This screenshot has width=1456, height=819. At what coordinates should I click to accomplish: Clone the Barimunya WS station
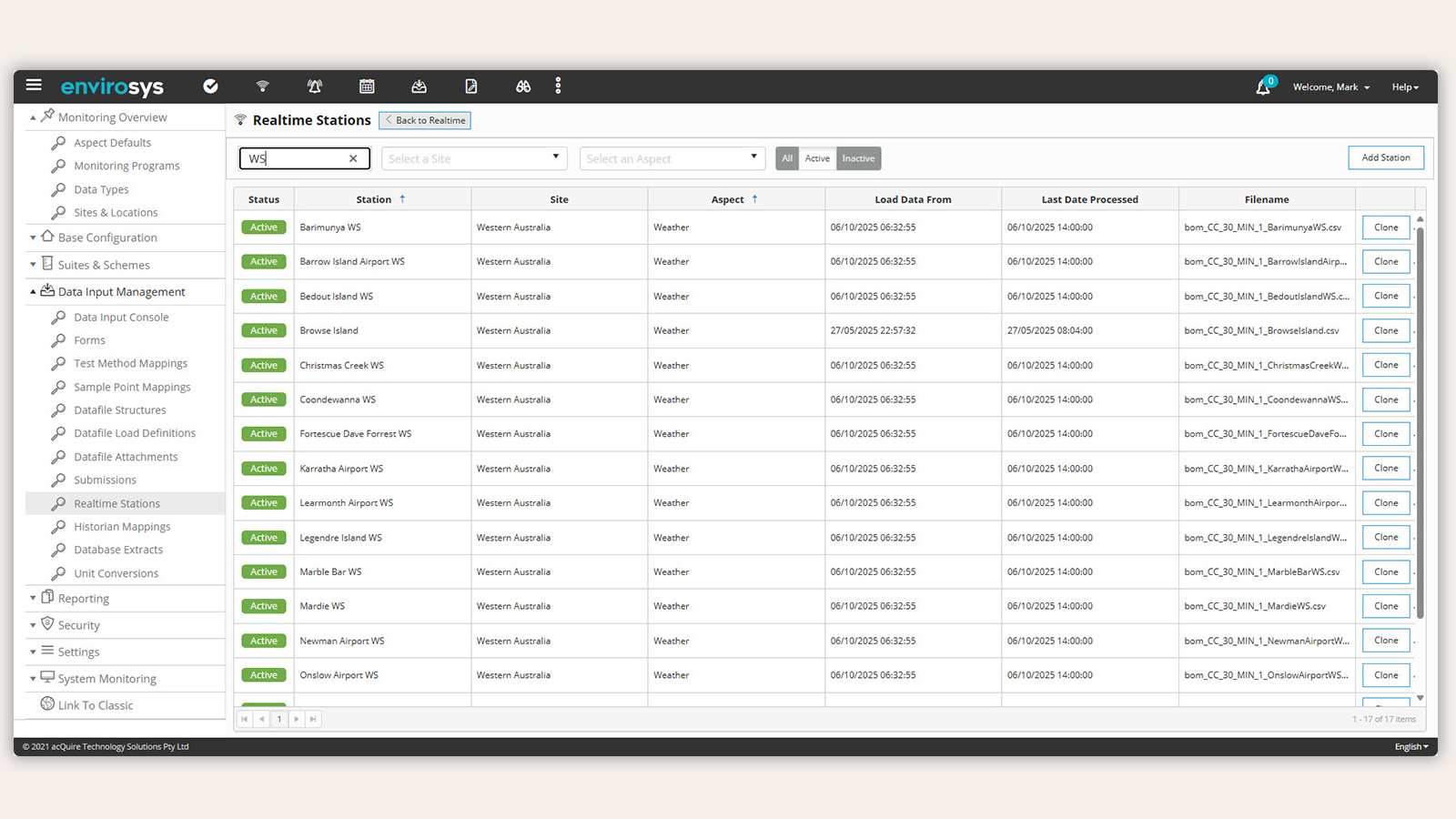click(1385, 227)
